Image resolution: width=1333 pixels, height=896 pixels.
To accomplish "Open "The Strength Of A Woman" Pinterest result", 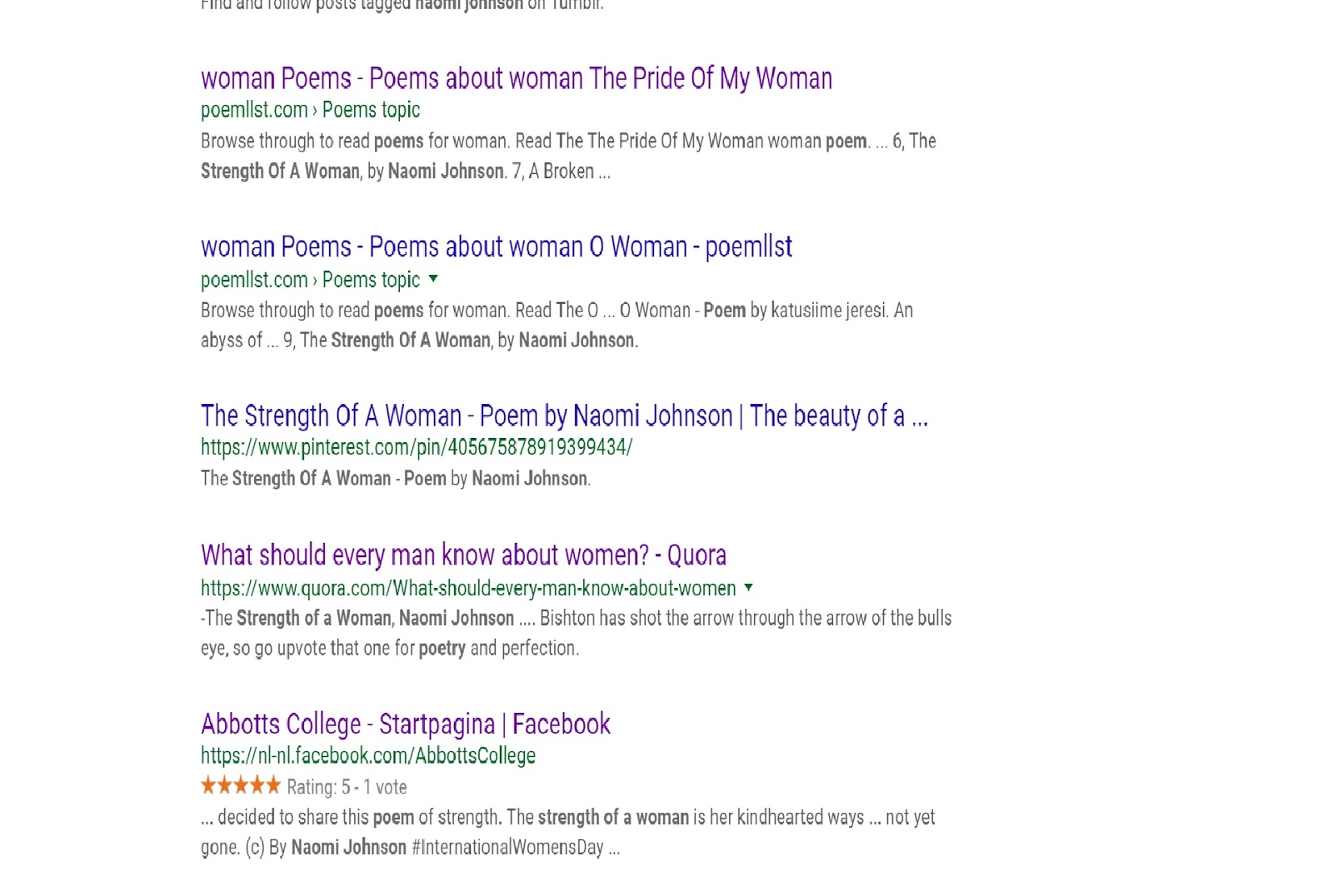I will tap(564, 416).
